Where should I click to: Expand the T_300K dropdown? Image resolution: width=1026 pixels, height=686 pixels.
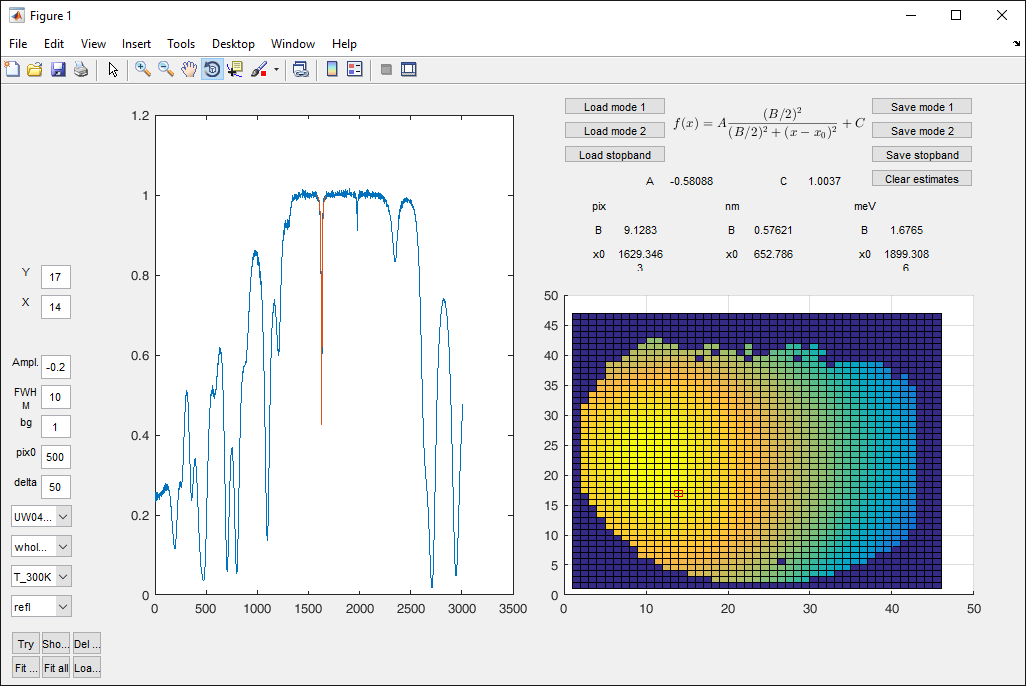point(64,576)
